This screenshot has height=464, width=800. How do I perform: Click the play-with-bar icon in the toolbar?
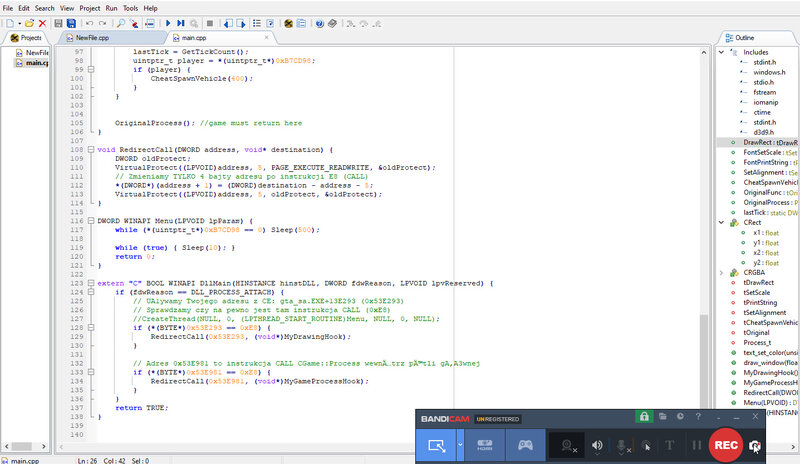tap(181, 23)
